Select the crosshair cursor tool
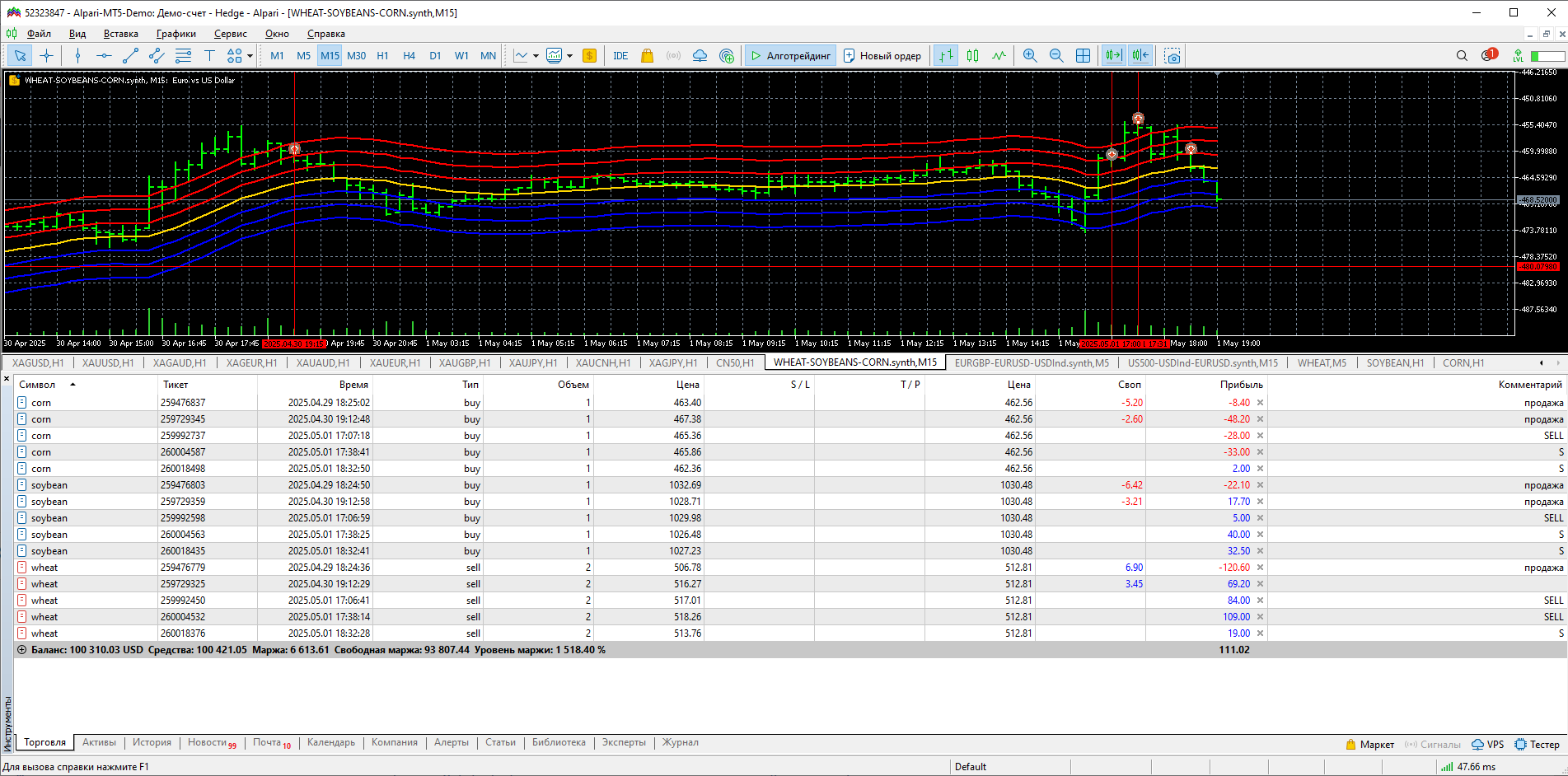 pos(47,56)
